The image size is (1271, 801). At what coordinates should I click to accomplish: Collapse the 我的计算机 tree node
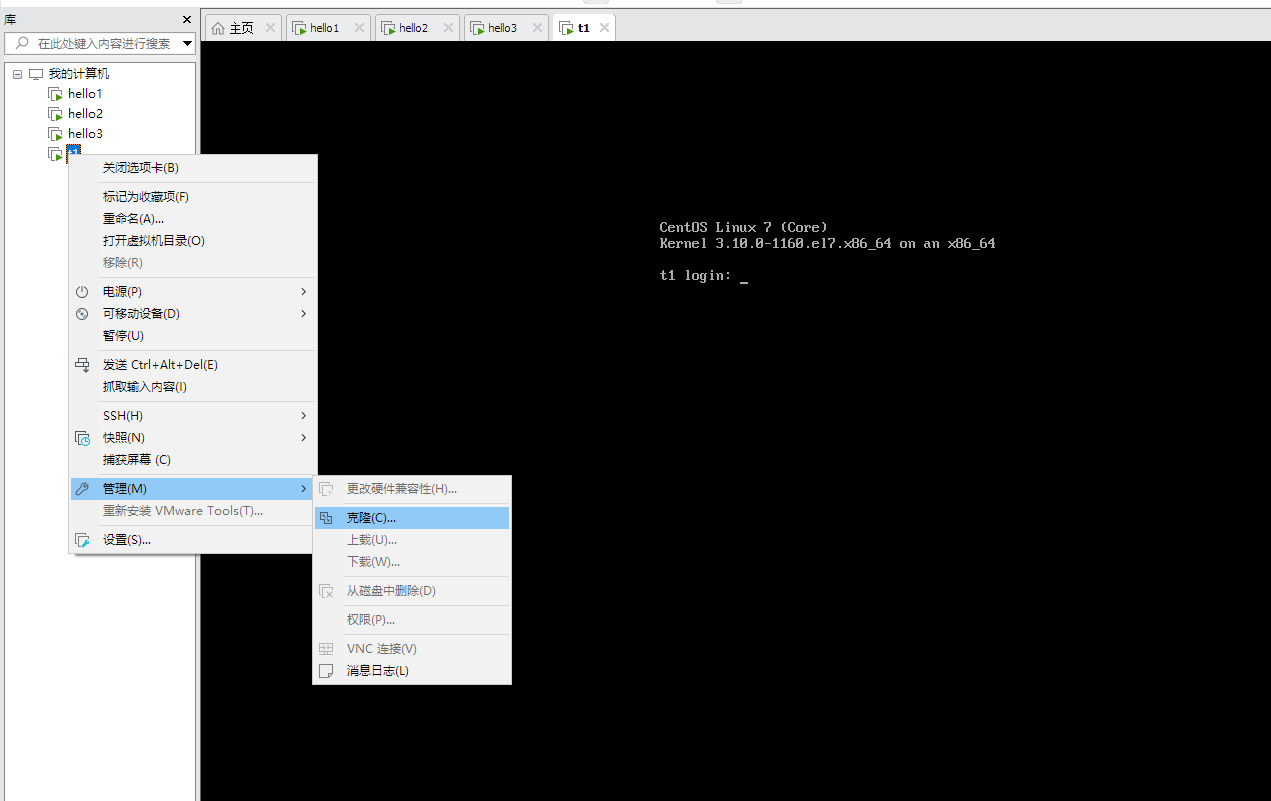point(18,74)
